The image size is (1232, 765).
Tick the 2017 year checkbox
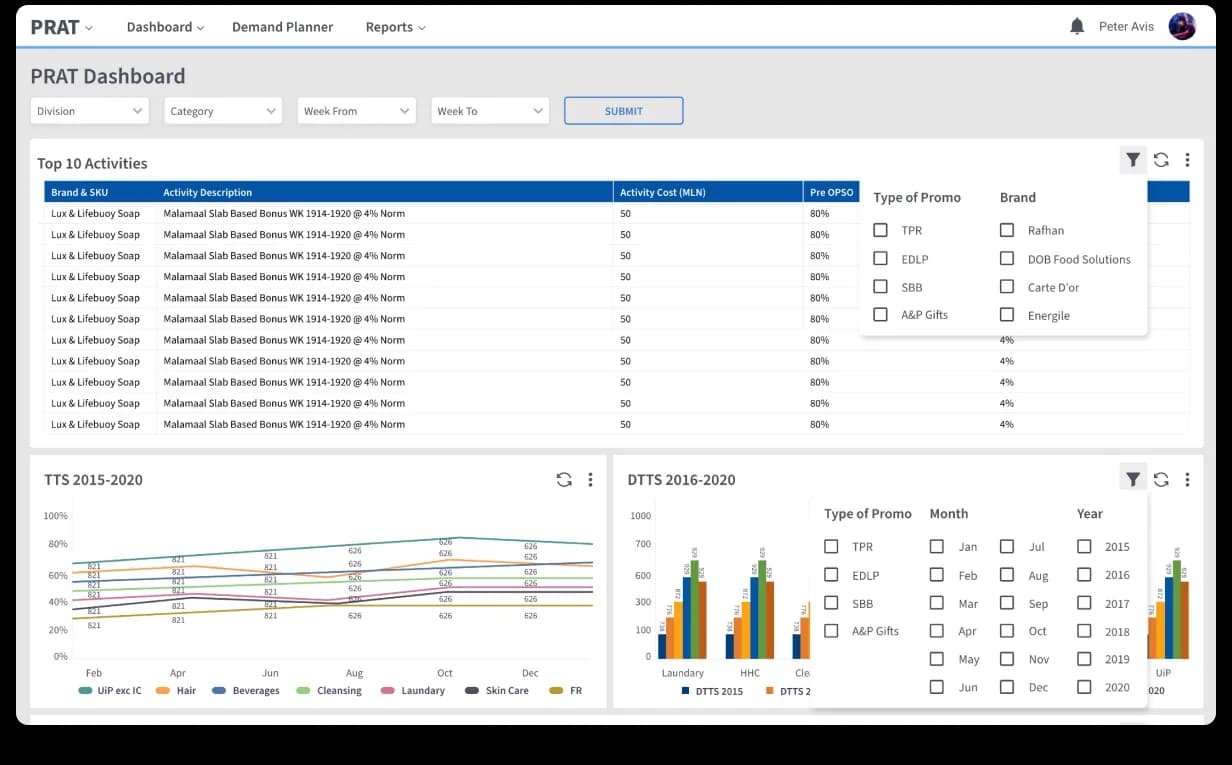click(x=1084, y=602)
